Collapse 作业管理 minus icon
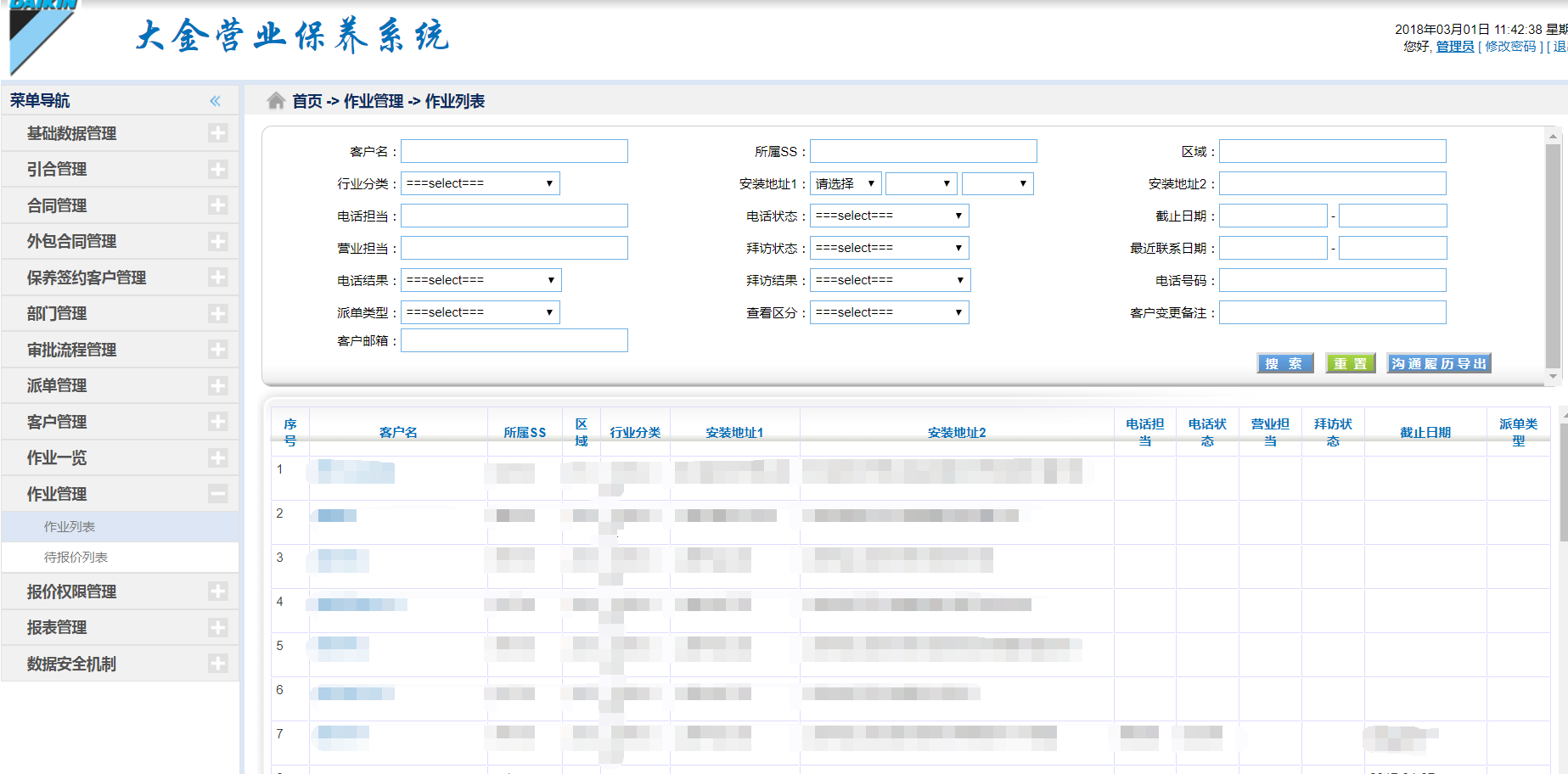Viewport: 1568px width, 774px height. (x=217, y=494)
